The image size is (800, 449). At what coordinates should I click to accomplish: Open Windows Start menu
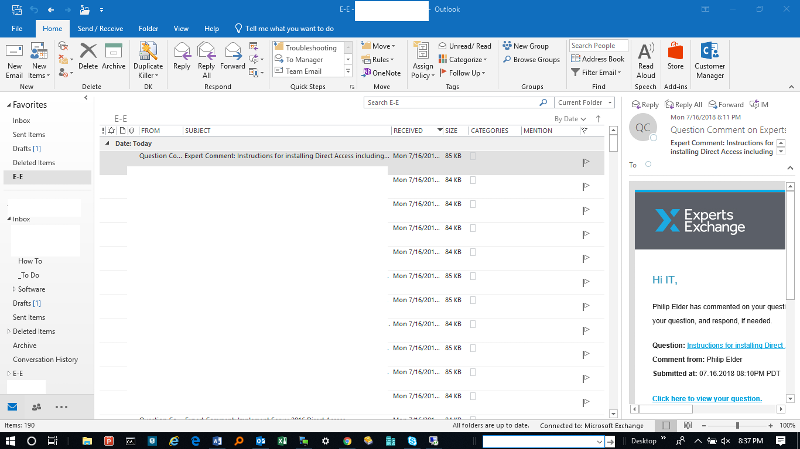coord(10,441)
